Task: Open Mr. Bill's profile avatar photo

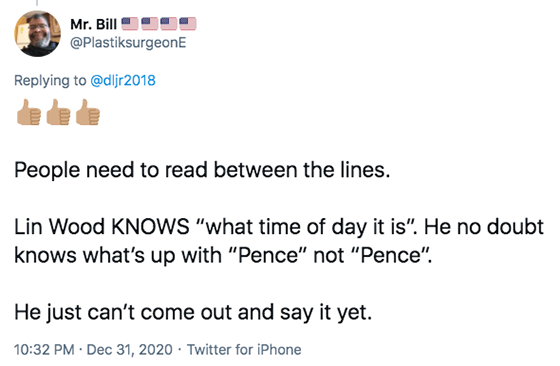Action: [x=38, y=33]
